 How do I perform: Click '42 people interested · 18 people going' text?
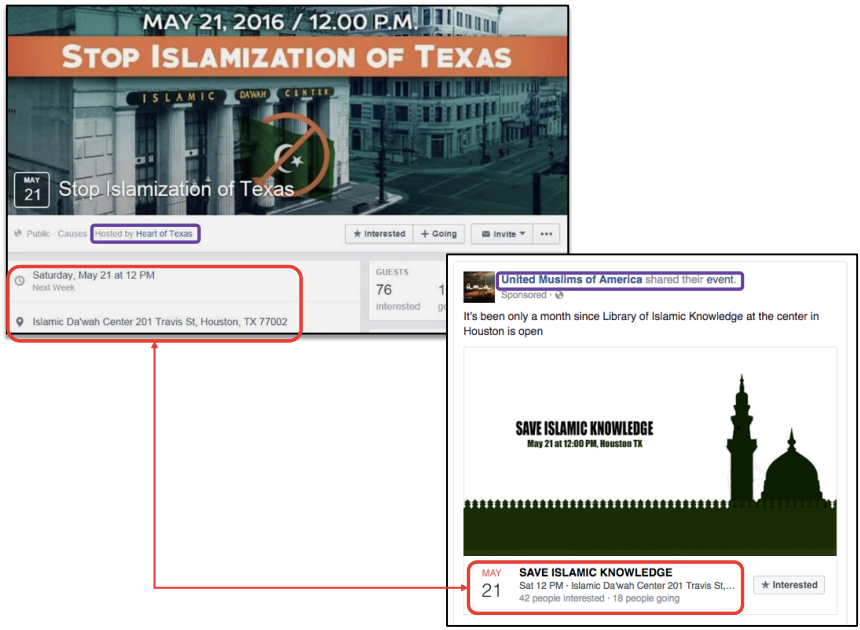599,598
